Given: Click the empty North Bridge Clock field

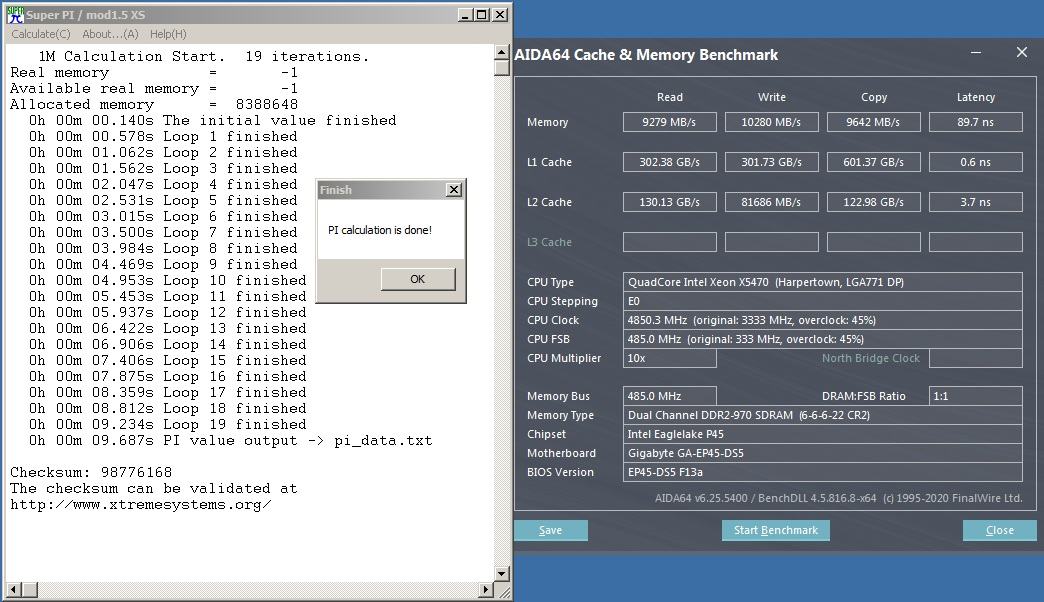Looking at the screenshot, I should 975,358.
